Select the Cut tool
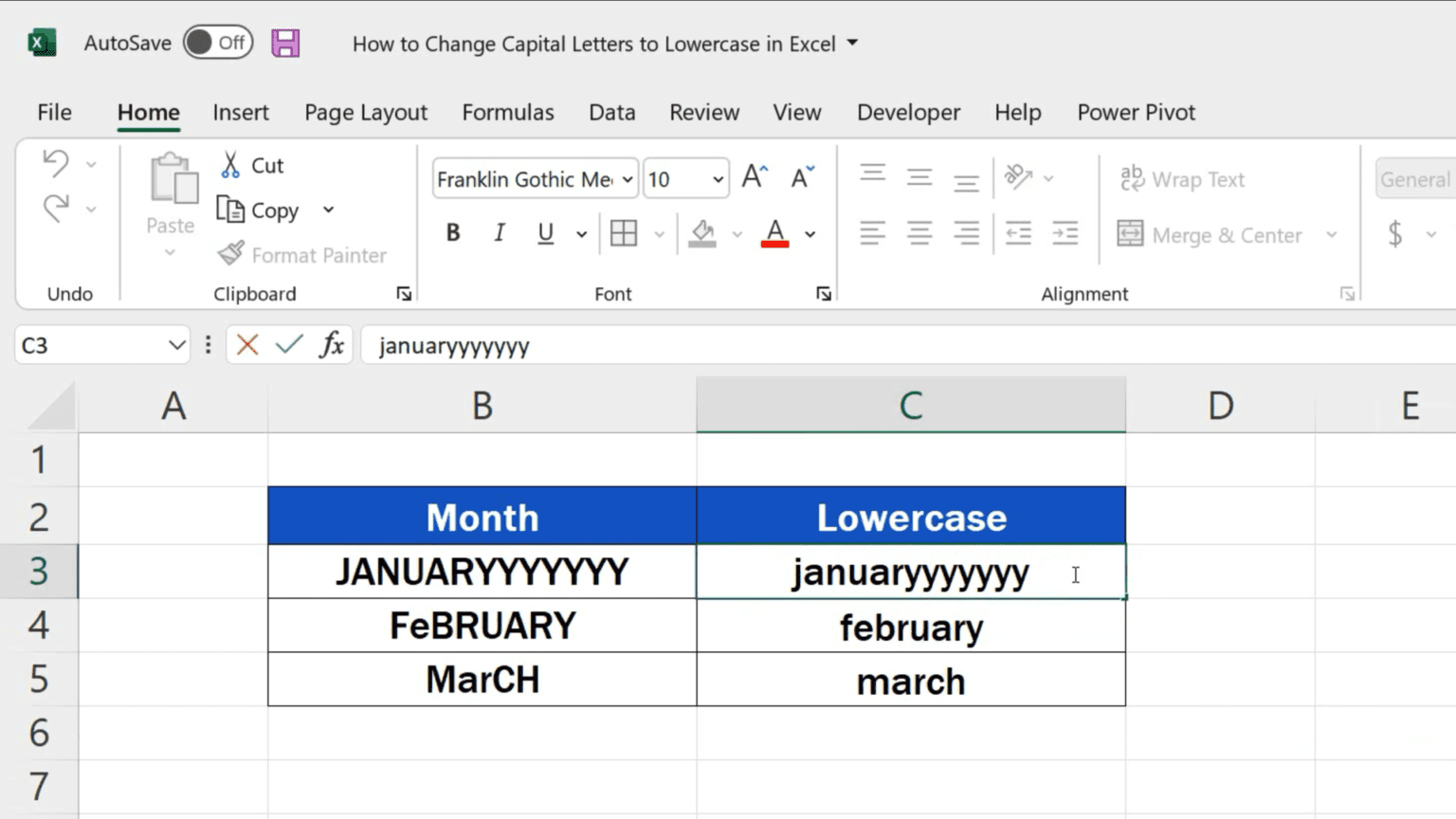 coord(252,164)
